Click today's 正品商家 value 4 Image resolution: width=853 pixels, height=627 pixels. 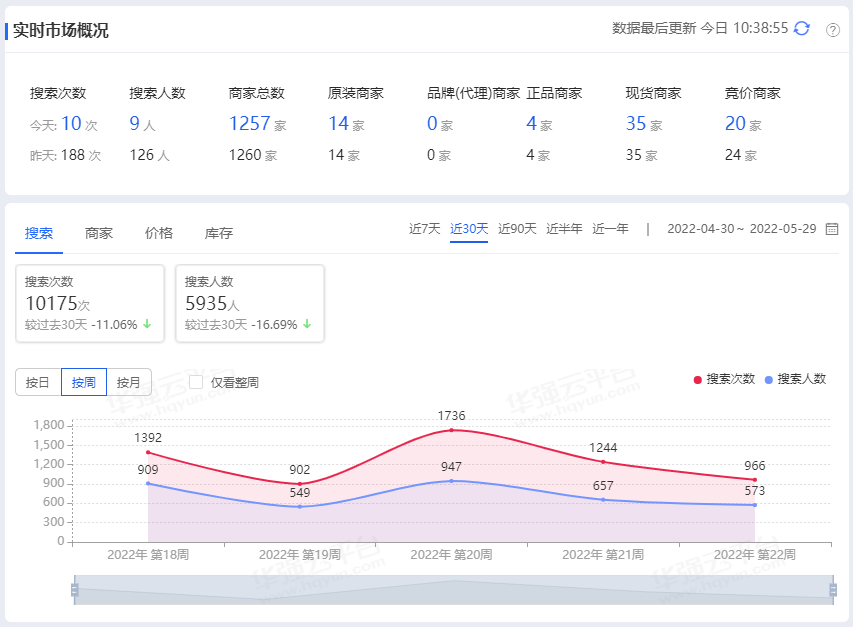531,123
